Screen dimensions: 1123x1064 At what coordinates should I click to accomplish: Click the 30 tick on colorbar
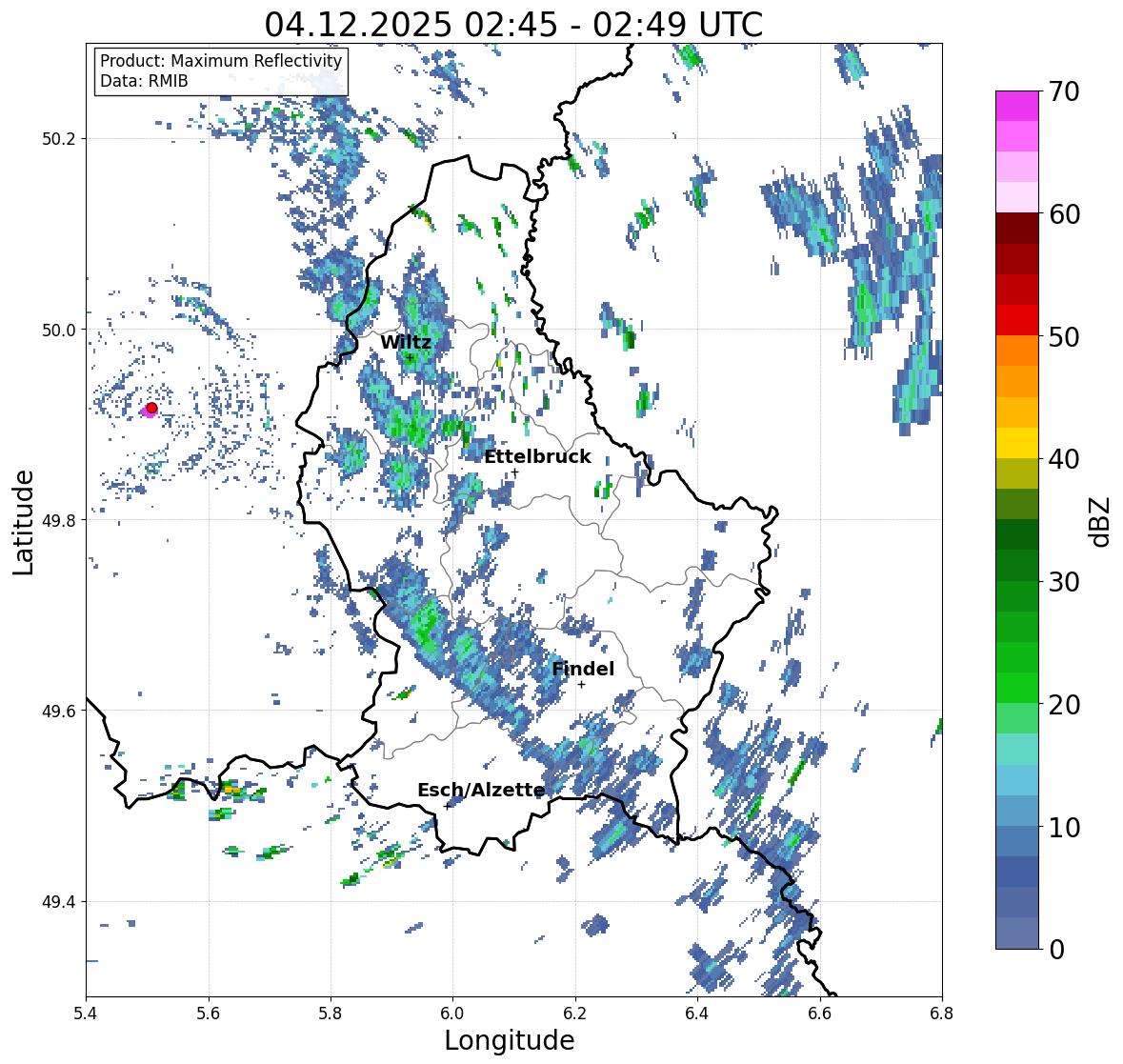coord(1064,582)
